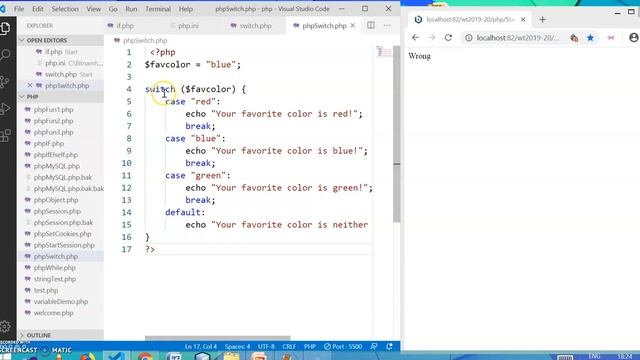Close the phpSwitch.php editor tab
The width and height of the screenshot is (640, 360).
tap(353, 25)
